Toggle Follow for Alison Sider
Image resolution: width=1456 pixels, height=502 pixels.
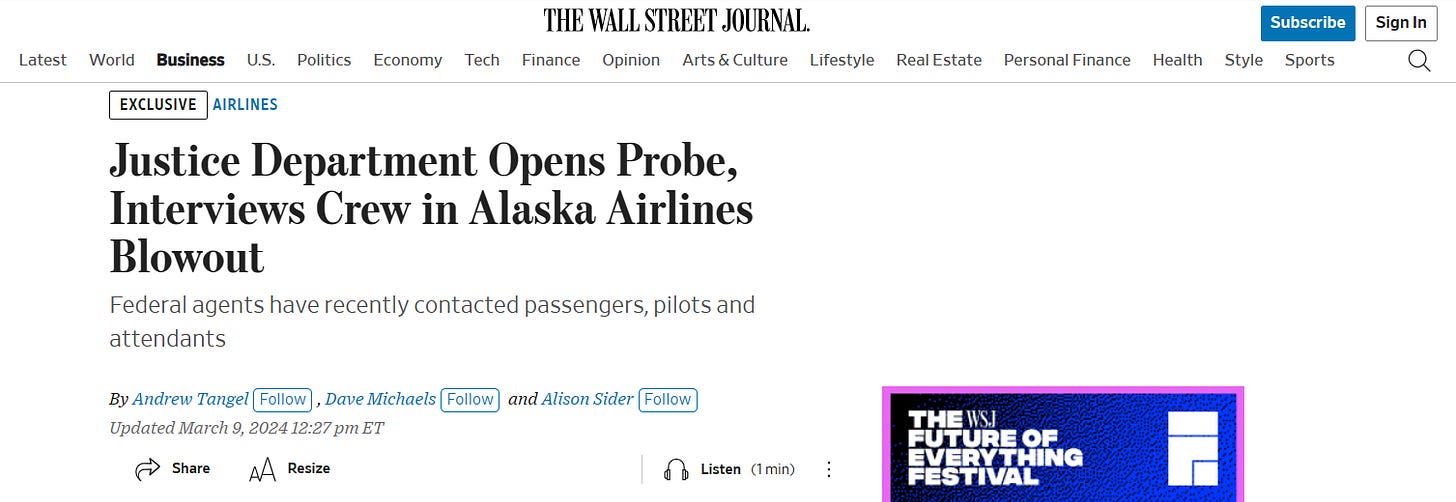(x=668, y=399)
